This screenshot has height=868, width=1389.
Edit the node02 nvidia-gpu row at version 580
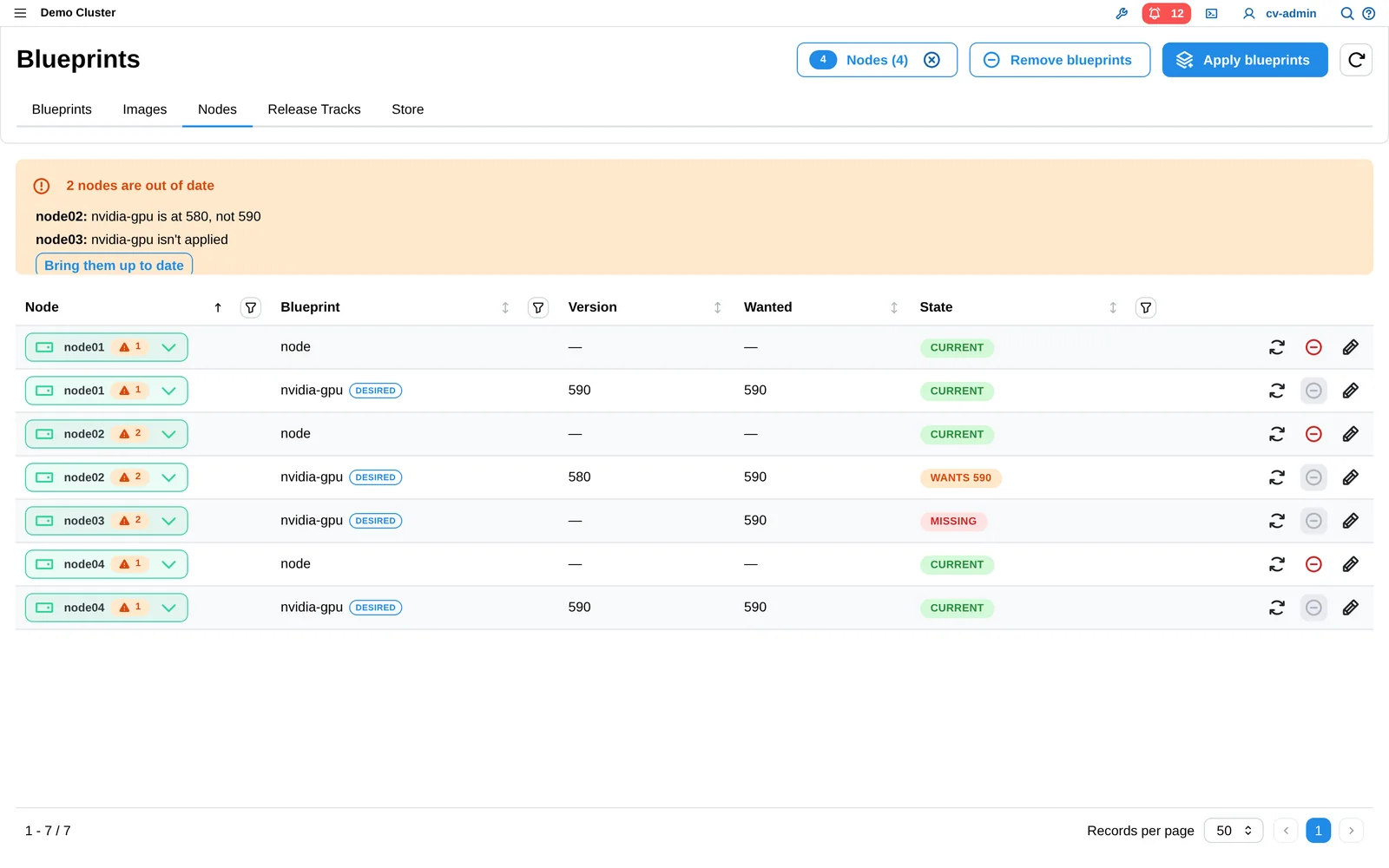pos(1351,477)
